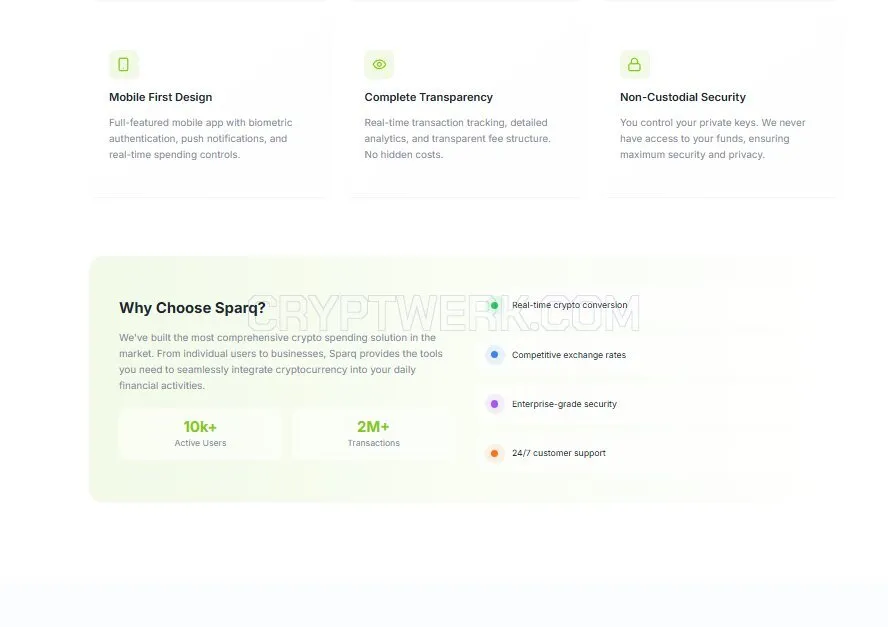Click the mobile phone icon above Mobile First Design
This screenshot has width=888, height=627.
[x=123, y=65]
